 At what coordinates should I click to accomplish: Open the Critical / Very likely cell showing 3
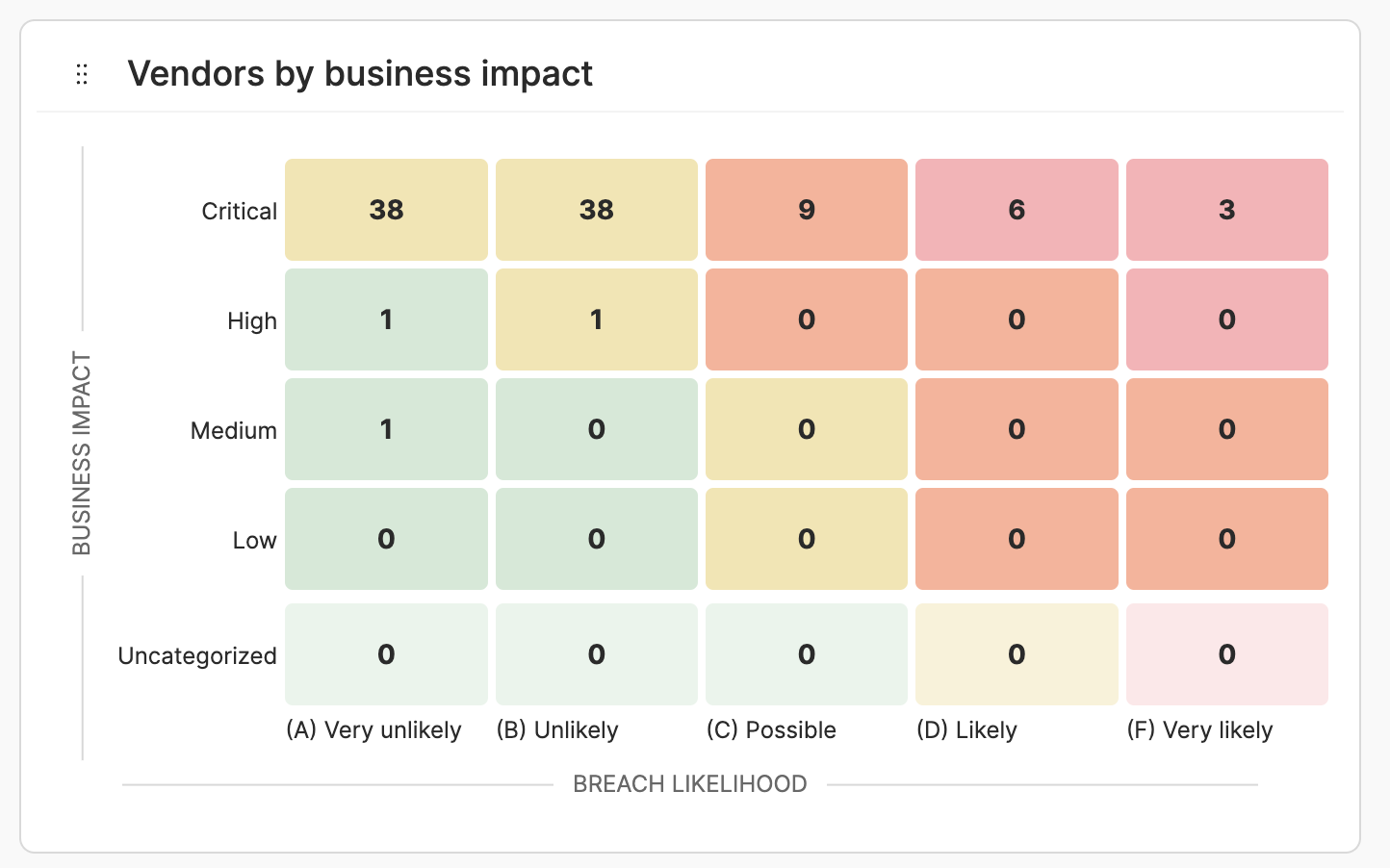[x=1226, y=210]
